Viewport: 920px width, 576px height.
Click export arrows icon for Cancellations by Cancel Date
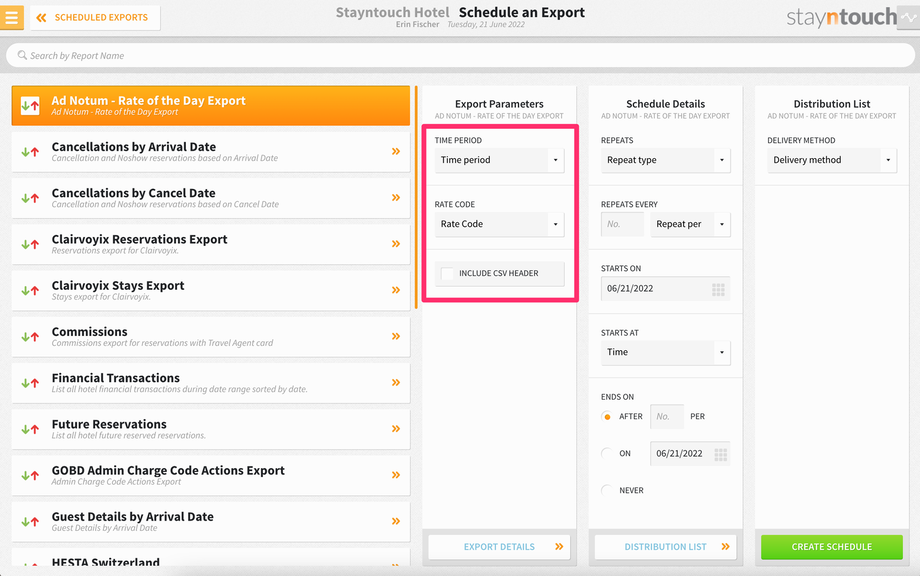[30, 198]
